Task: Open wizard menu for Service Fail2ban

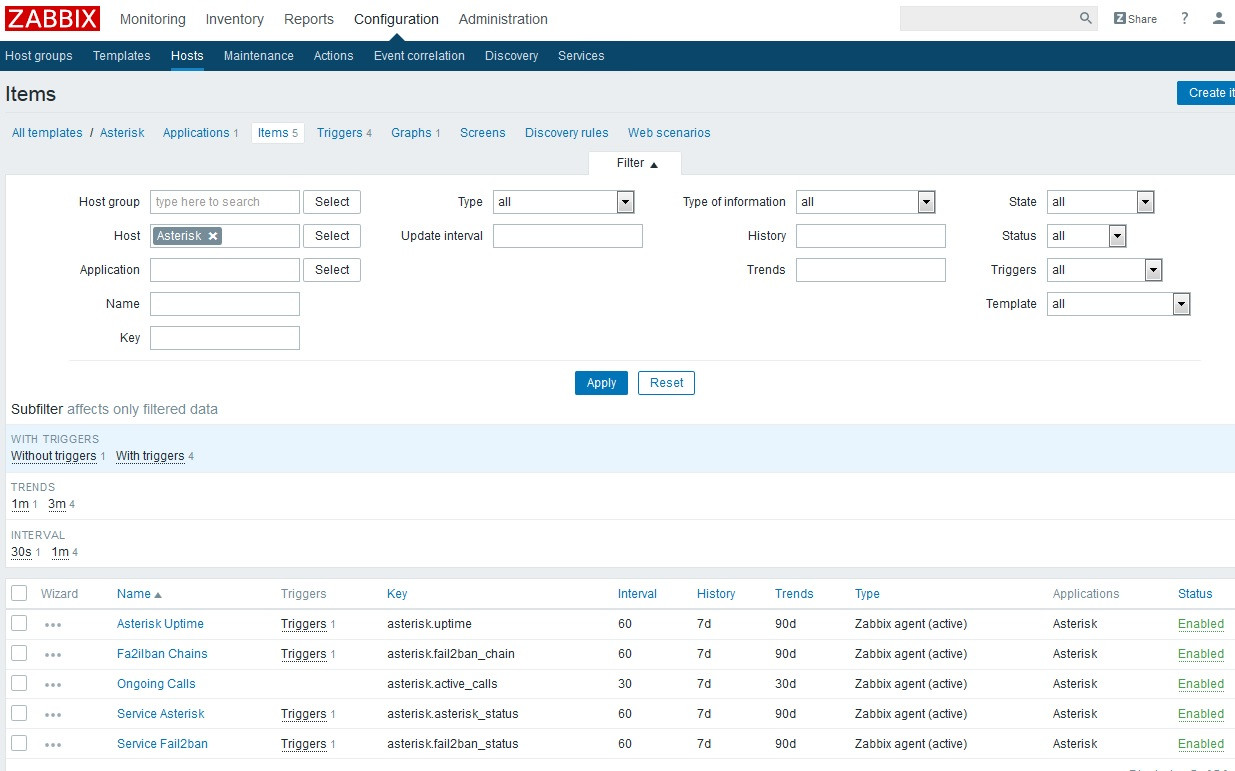Action: point(53,745)
